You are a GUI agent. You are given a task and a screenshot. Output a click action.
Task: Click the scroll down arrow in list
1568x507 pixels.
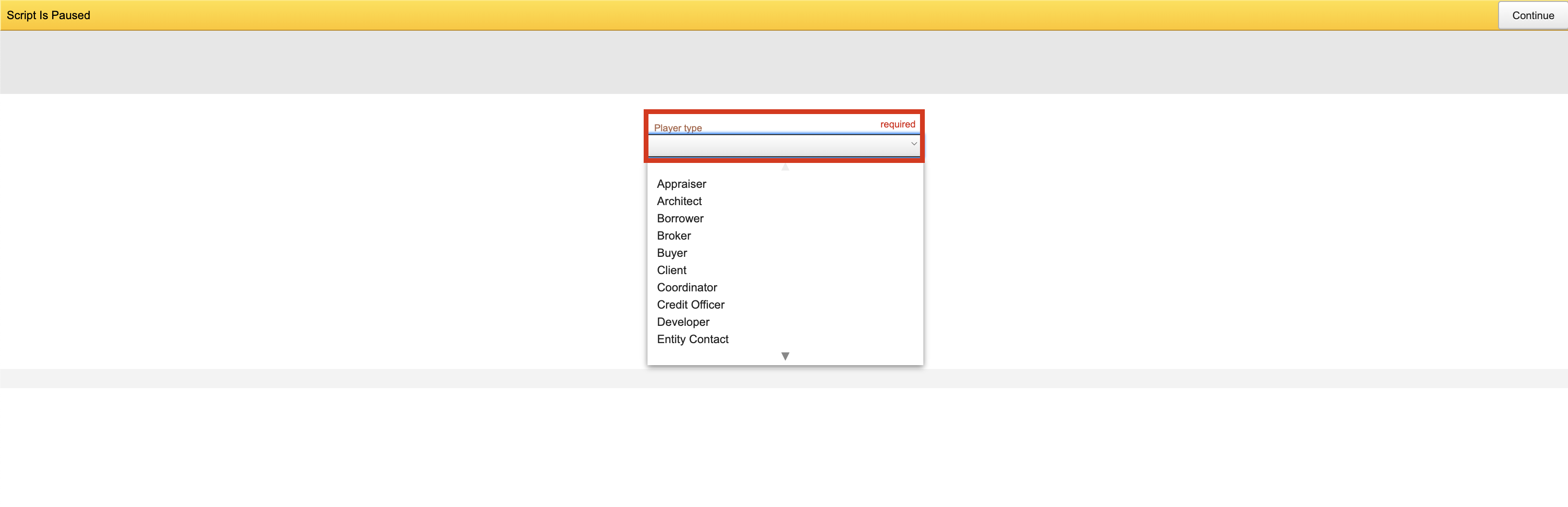(x=785, y=356)
